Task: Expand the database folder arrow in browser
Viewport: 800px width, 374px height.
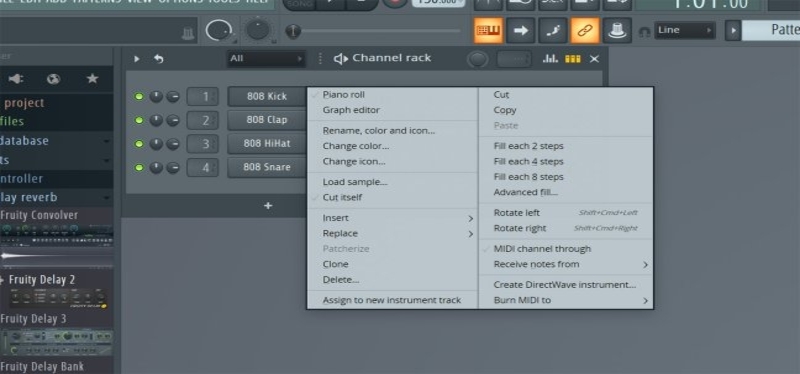Action: point(106,141)
